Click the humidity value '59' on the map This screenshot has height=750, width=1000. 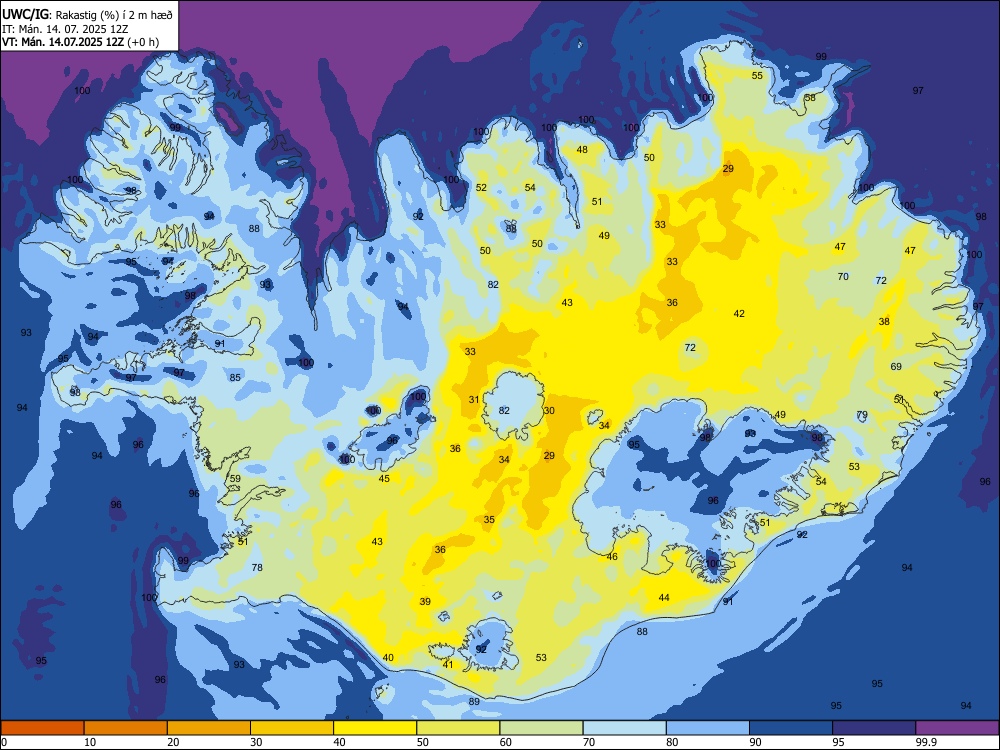pyautogui.click(x=235, y=478)
